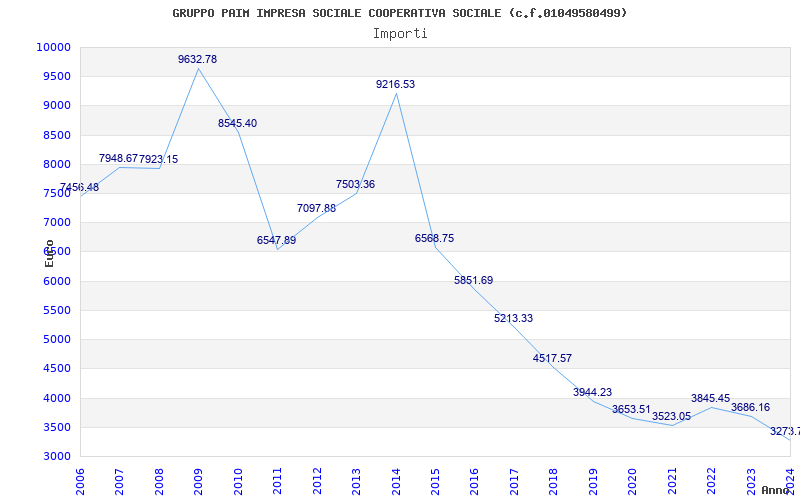Select the 7456.48 data label

click(79, 187)
